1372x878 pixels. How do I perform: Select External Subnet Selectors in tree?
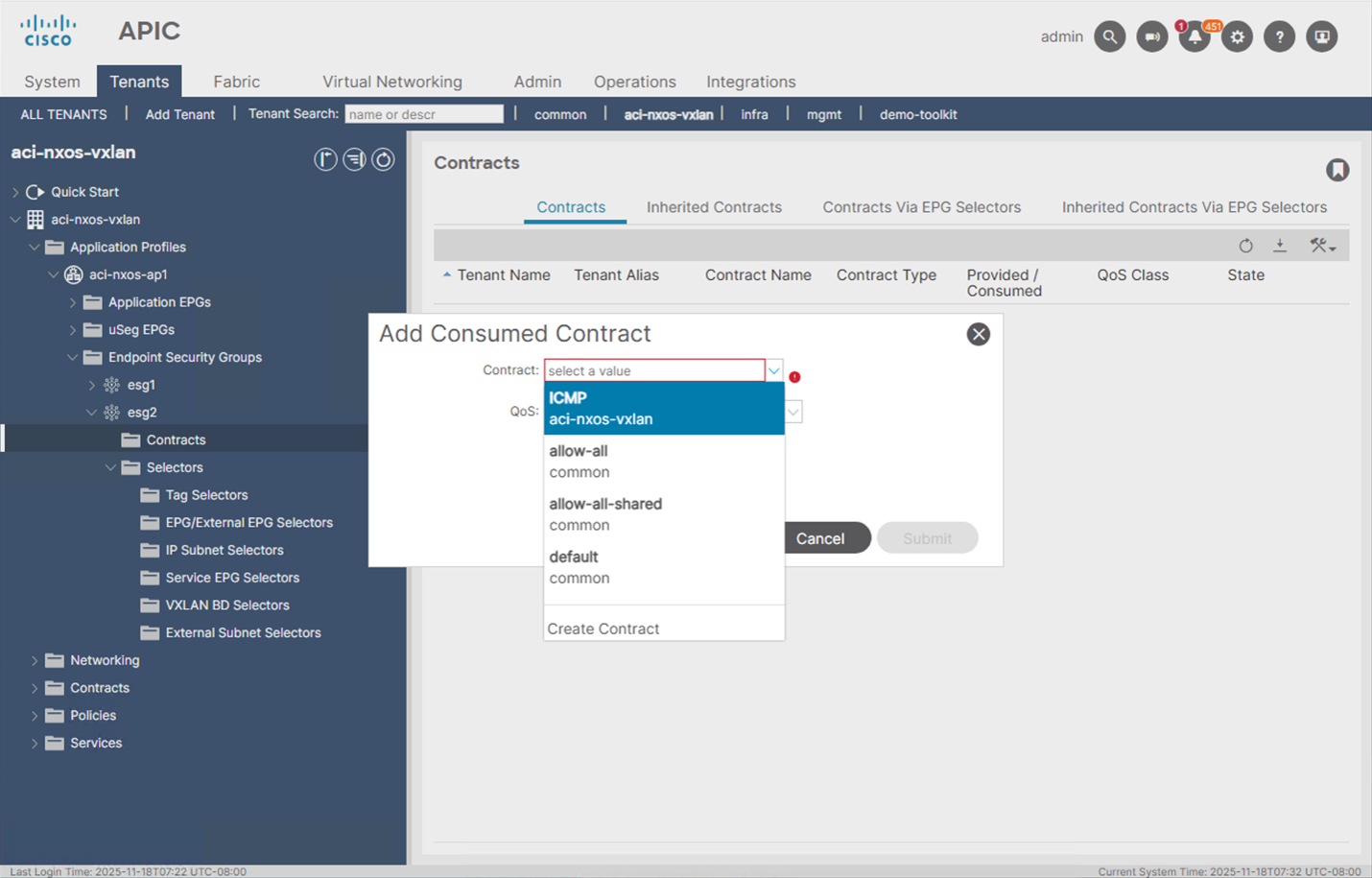pyautogui.click(x=244, y=633)
